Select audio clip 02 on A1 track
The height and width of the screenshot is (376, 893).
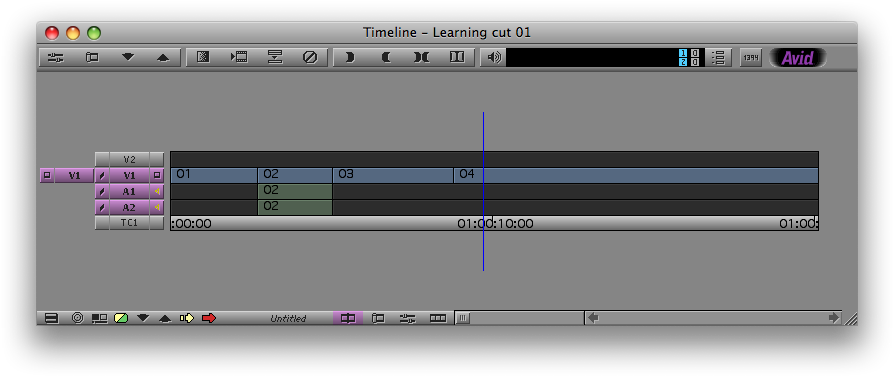click(295, 191)
